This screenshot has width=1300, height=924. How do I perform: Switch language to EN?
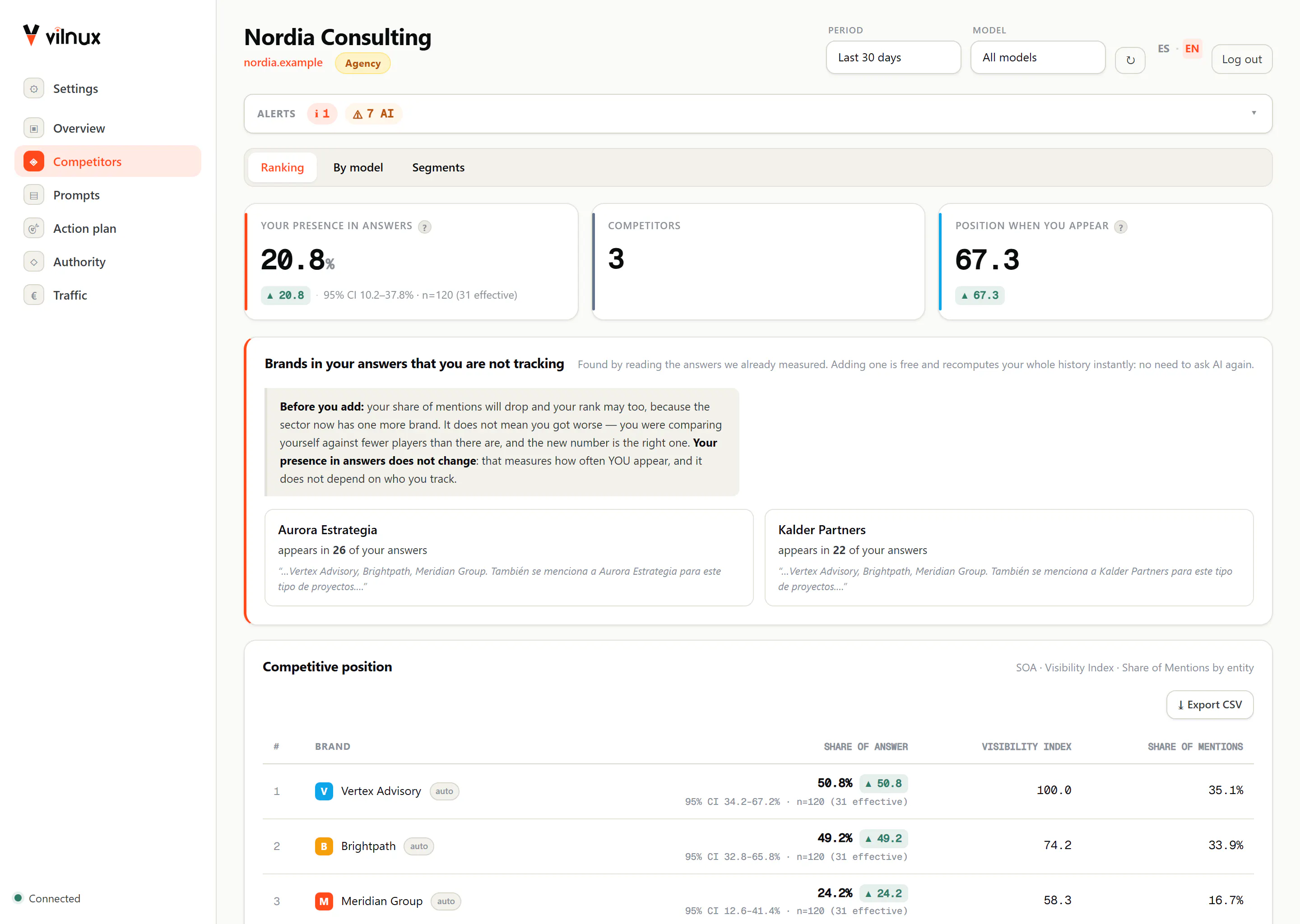[1192, 49]
